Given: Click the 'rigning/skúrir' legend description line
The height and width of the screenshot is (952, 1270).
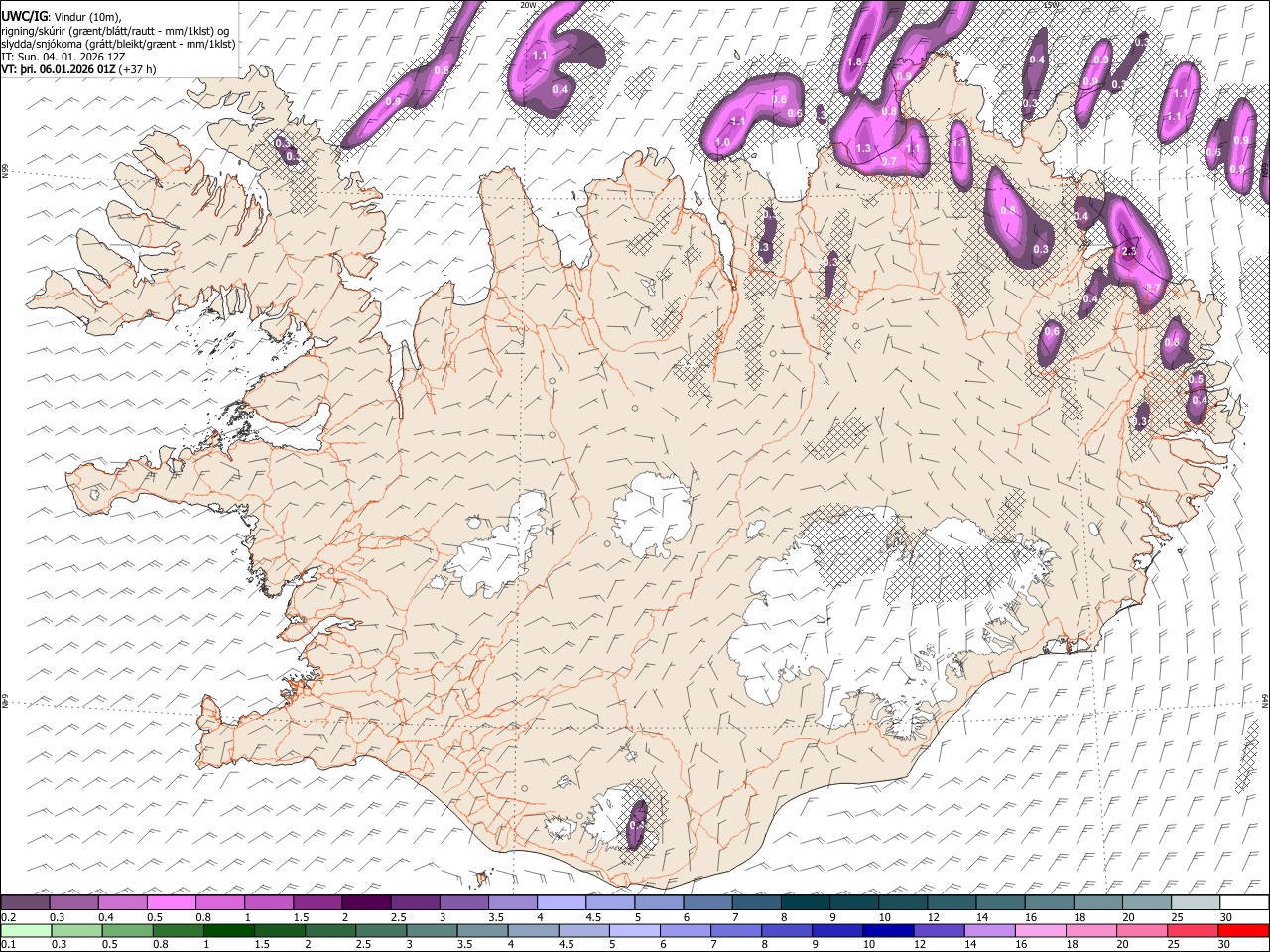Looking at the screenshot, I should (116, 31).
